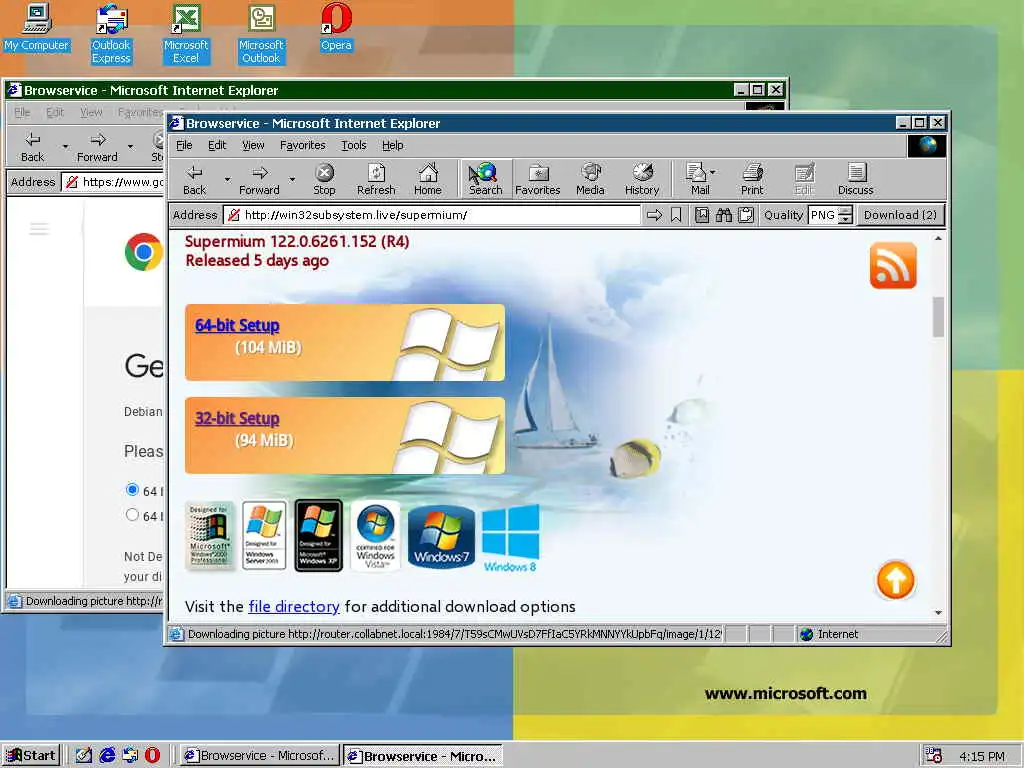Print the current page

(752, 179)
